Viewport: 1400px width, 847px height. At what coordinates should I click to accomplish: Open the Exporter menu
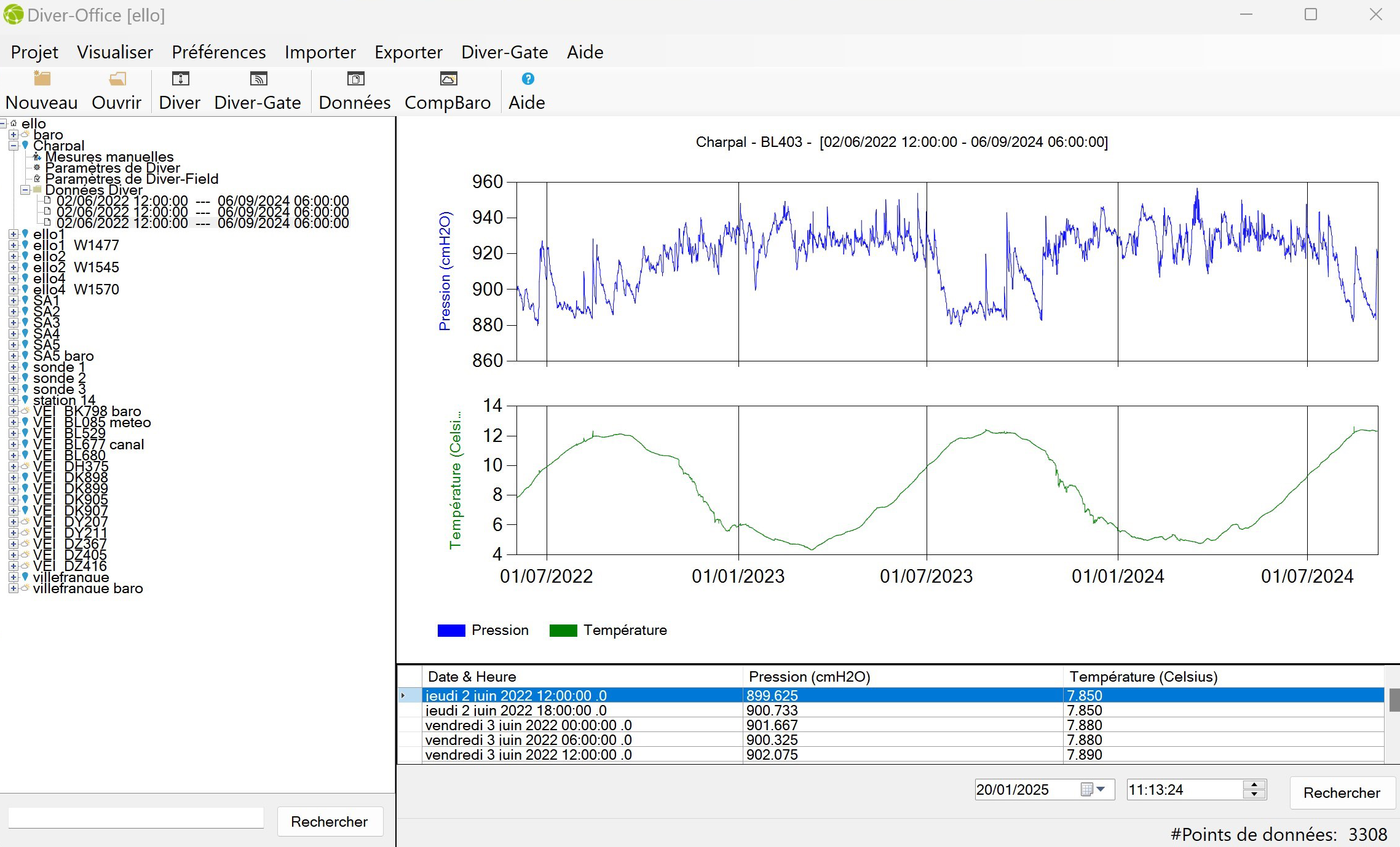pyautogui.click(x=408, y=52)
